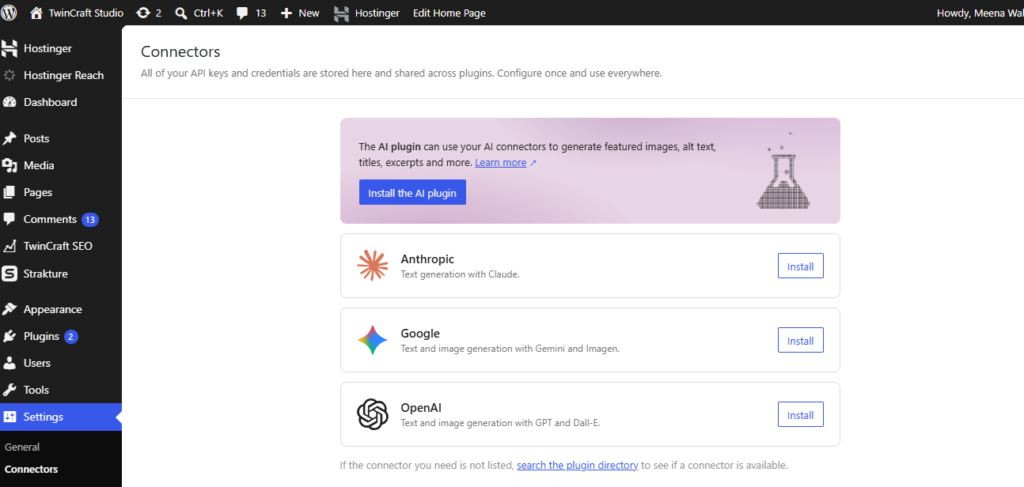This screenshot has height=487, width=1024.
Task: Click the Media icon in sidebar
Action: [9, 165]
